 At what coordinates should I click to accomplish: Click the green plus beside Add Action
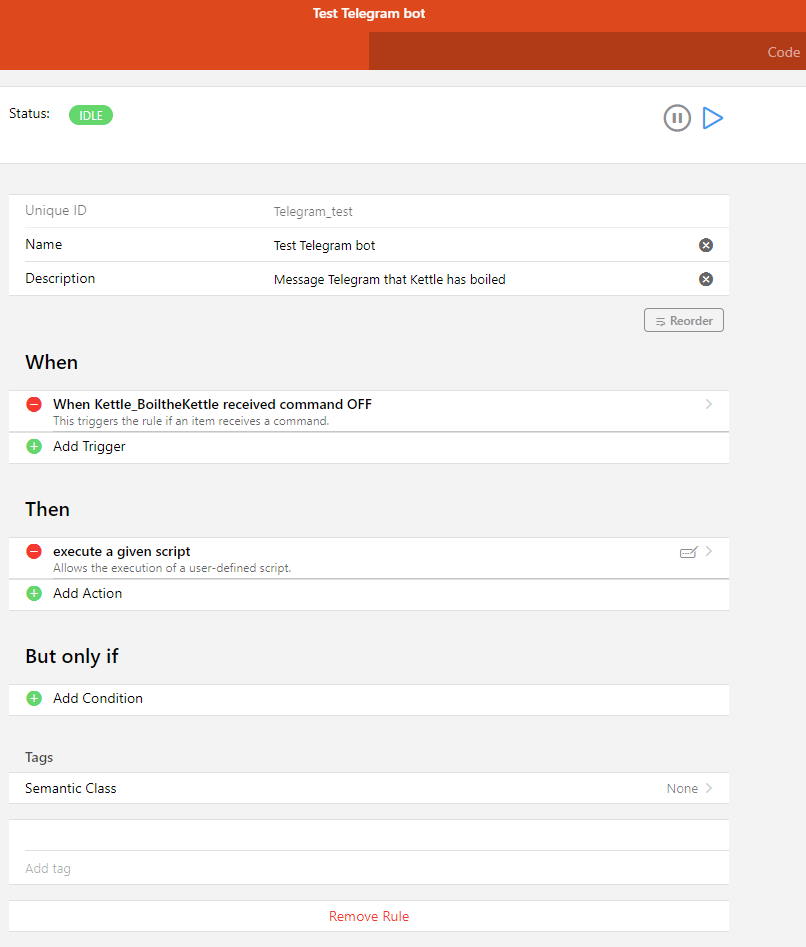[x=34, y=594]
